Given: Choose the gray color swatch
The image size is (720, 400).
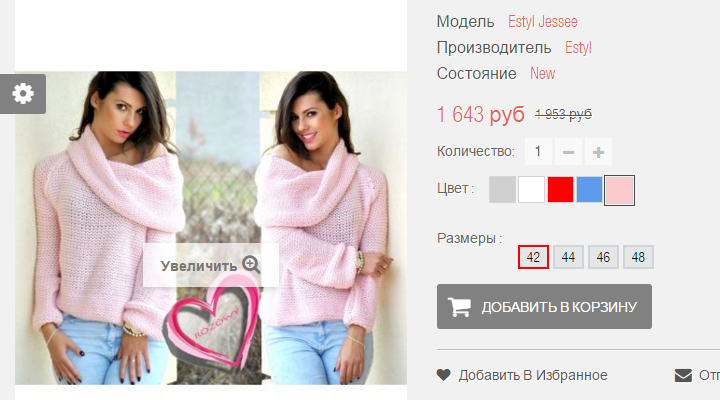Looking at the screenshot, I should [502, 190].
